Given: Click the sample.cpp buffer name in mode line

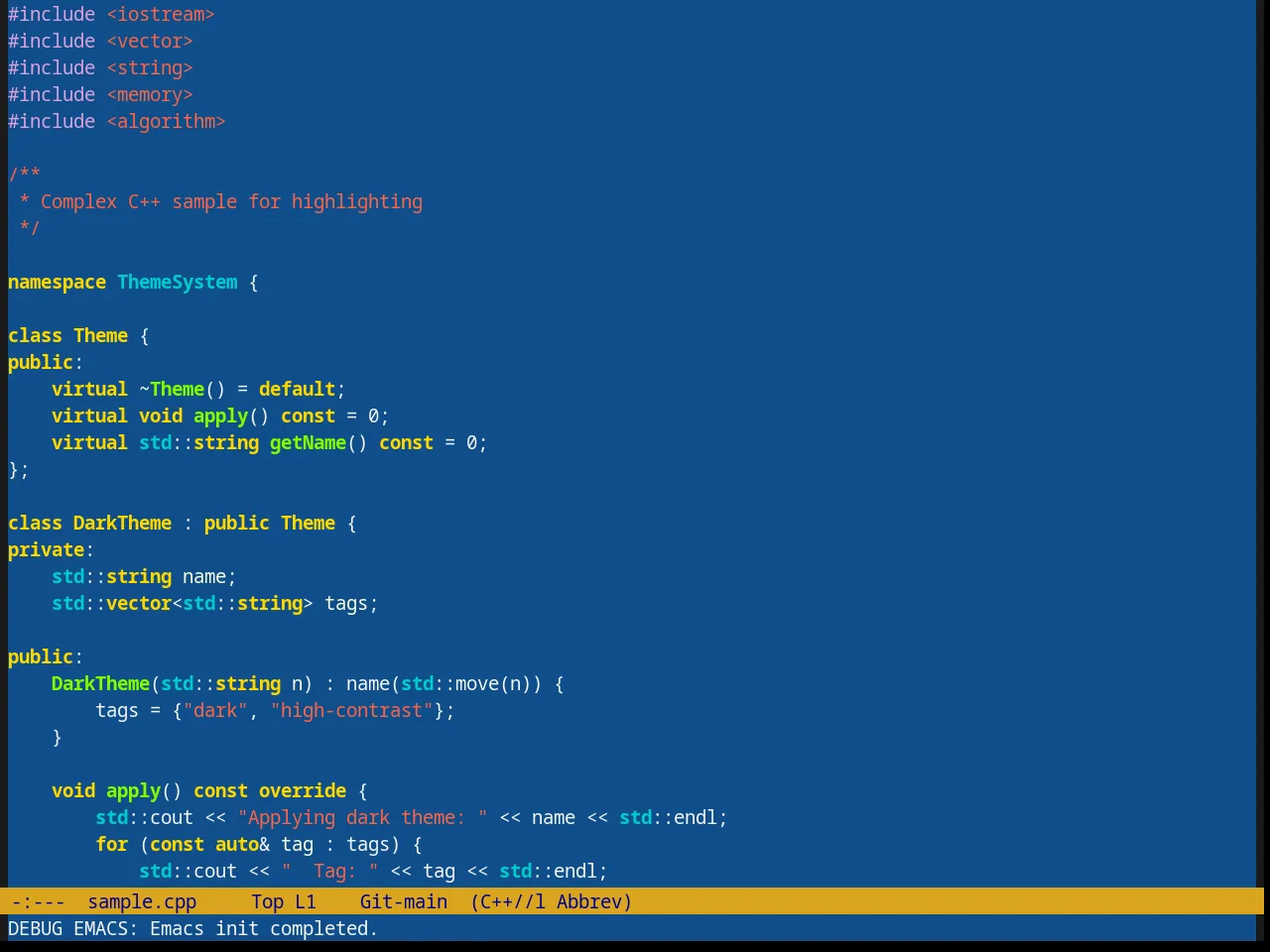Looking at the screenshot, I should [x=142, y=901].
